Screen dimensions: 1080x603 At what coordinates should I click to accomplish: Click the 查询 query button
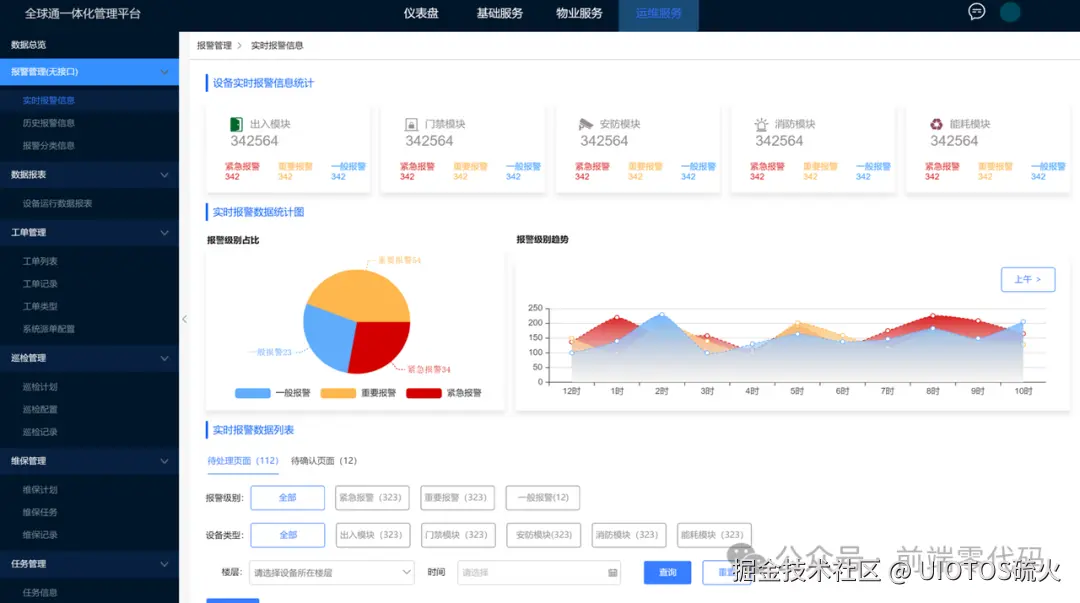(x=666, y=572)
